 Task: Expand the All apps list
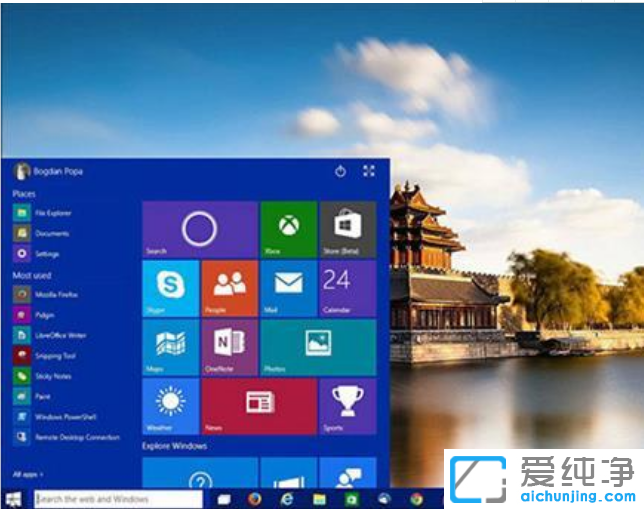click(x=28, y=474)
